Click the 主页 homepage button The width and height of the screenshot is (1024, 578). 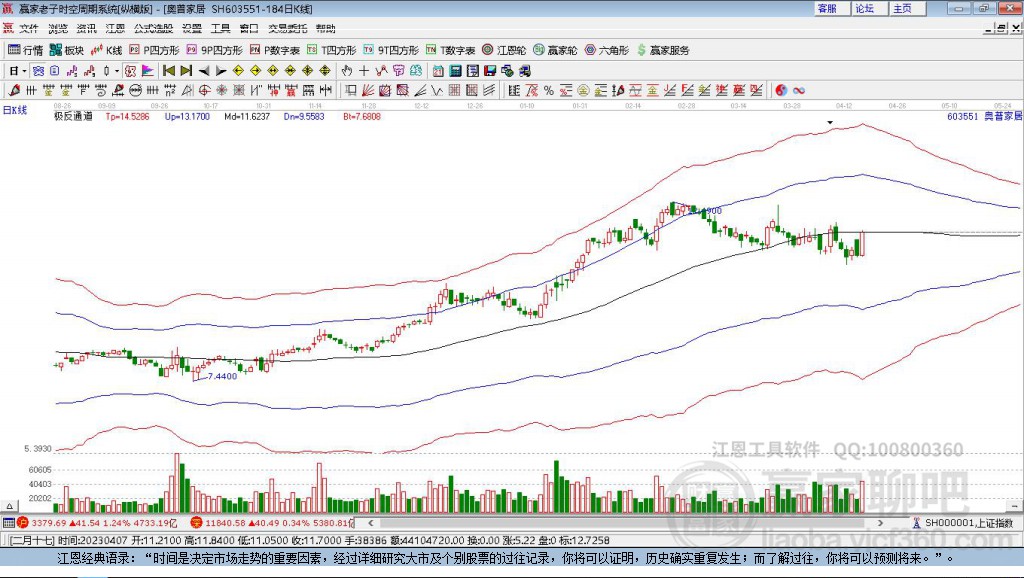pyautogui.click(x=907, y=8)
